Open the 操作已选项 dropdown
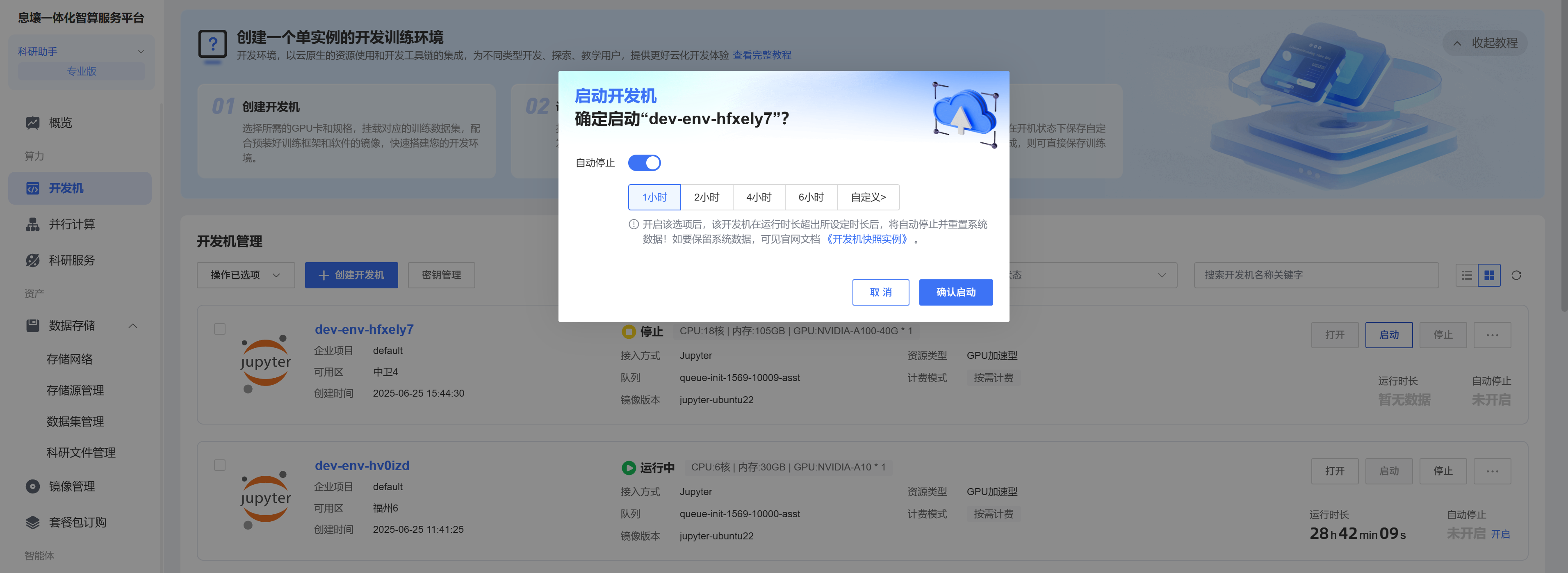The image size is (1568, 573). tap(245, 275)
